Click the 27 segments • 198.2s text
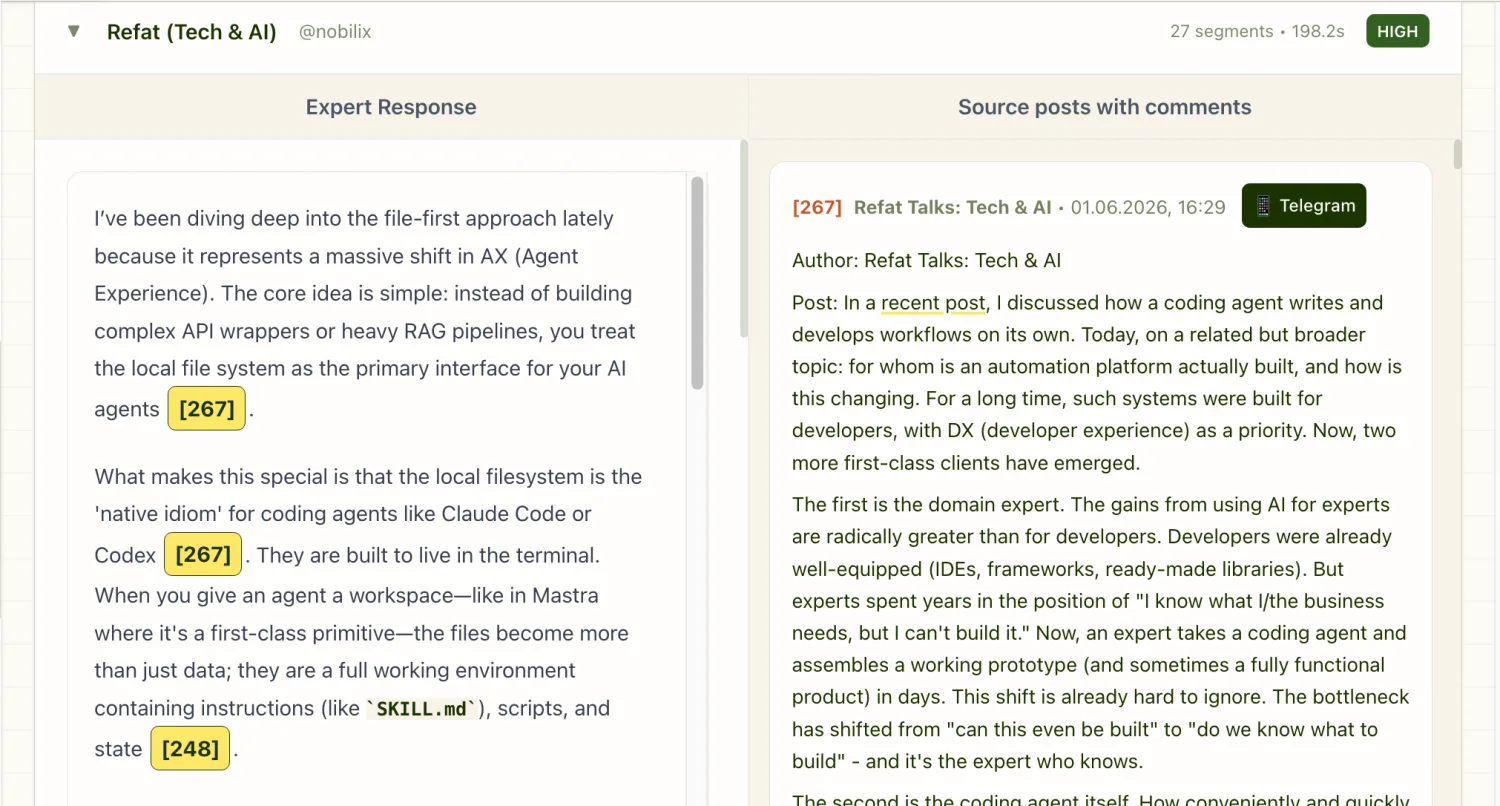 [1257, 31]
